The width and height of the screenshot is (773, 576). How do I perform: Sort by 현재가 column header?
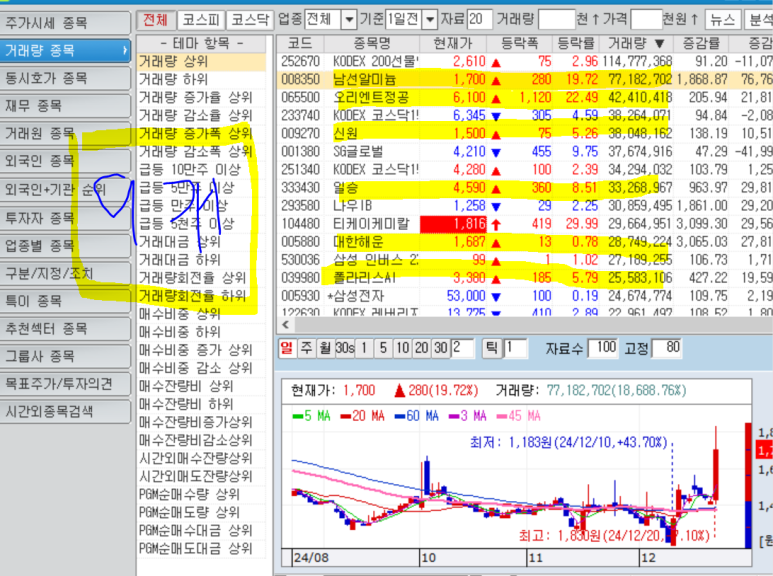point(453,44)
